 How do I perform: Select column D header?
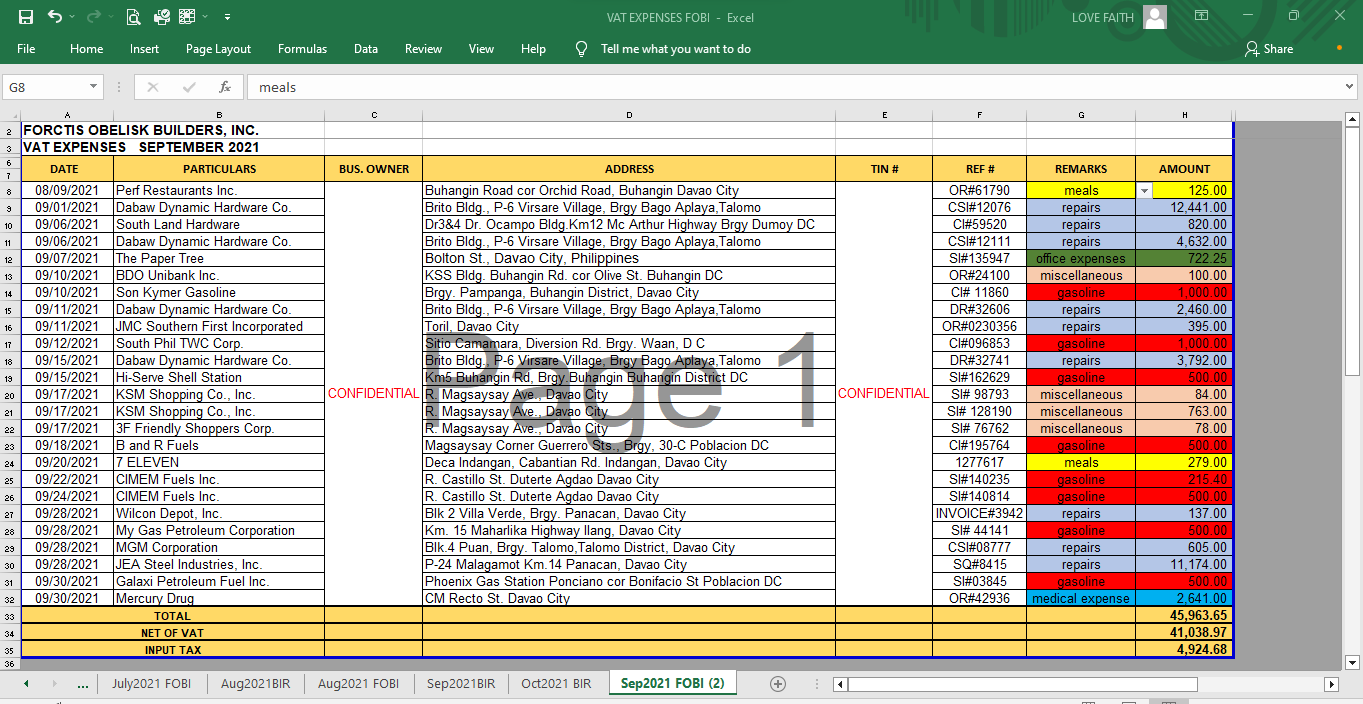pos(629,115)
